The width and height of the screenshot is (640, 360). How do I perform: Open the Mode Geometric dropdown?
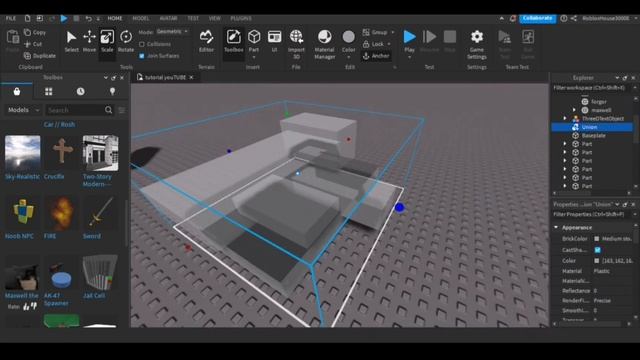[x=172, y=31]
